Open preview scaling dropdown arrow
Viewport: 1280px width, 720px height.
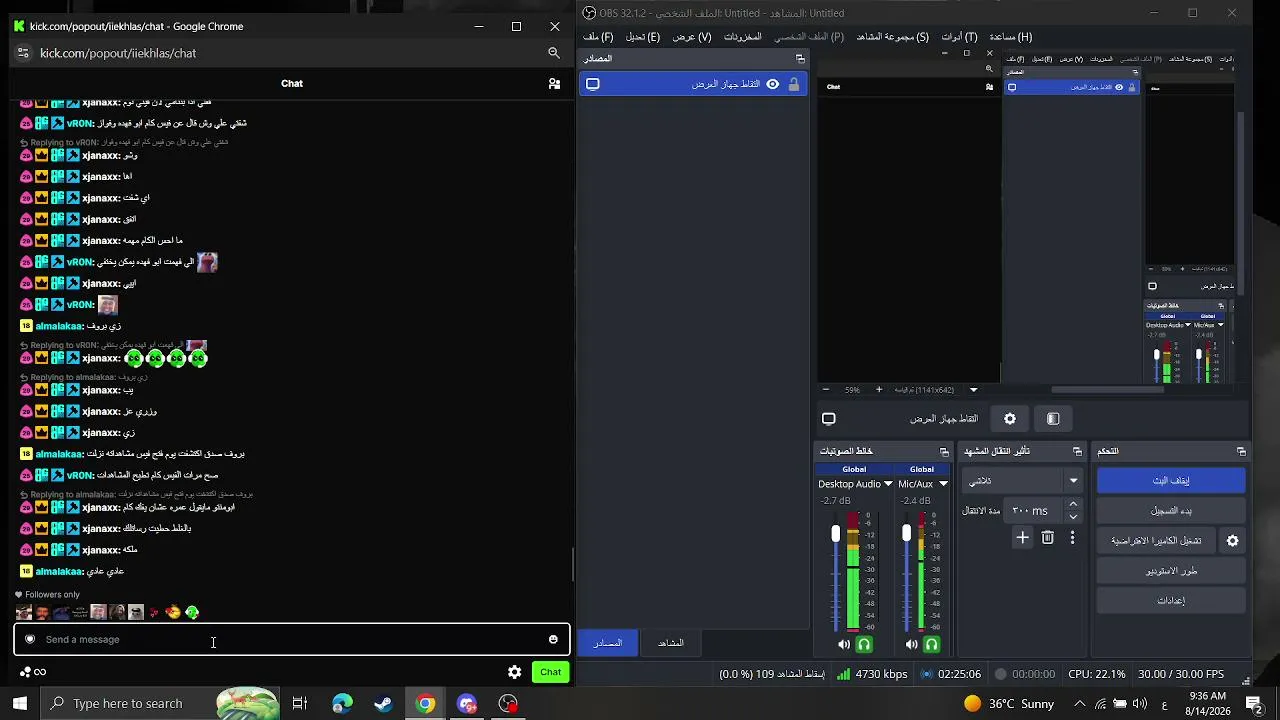tap(973, 390)
